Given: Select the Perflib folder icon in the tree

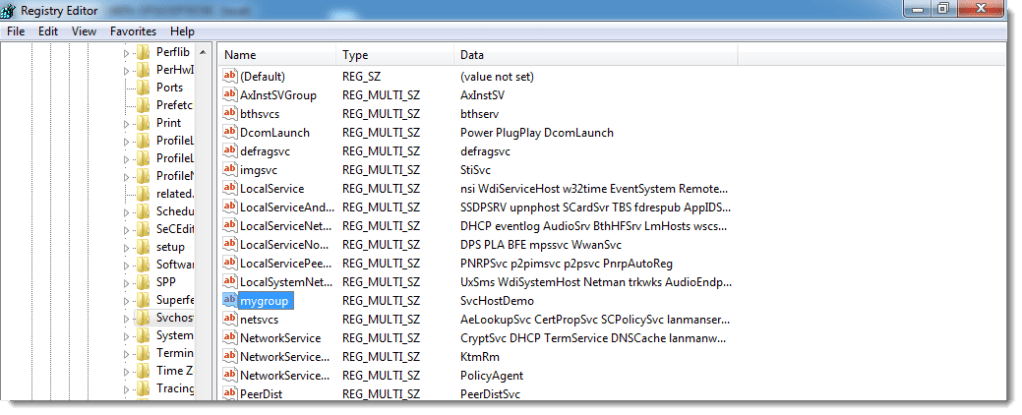Looking at the screenshot, I should point(143,52).
